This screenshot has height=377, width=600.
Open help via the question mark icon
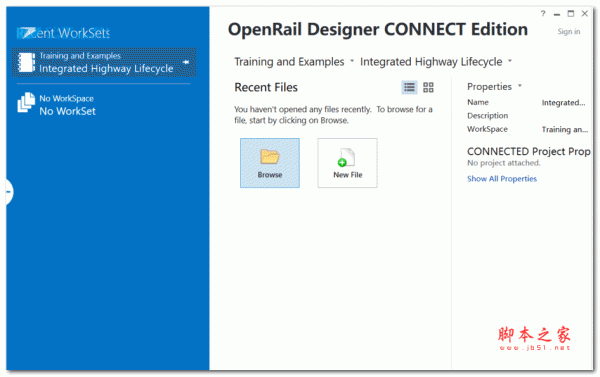pos(543,14)
